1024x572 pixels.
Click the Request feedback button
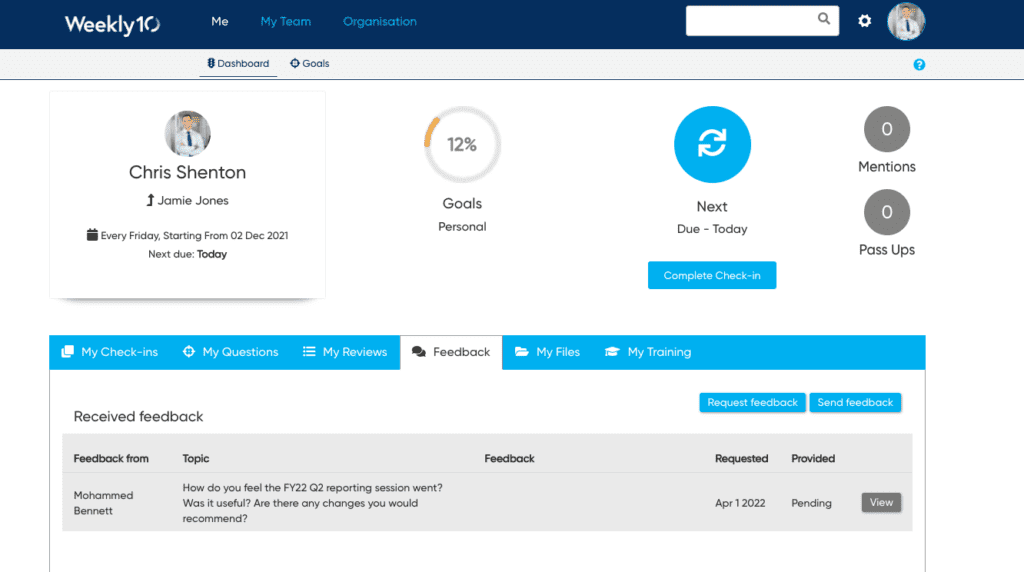752,403
